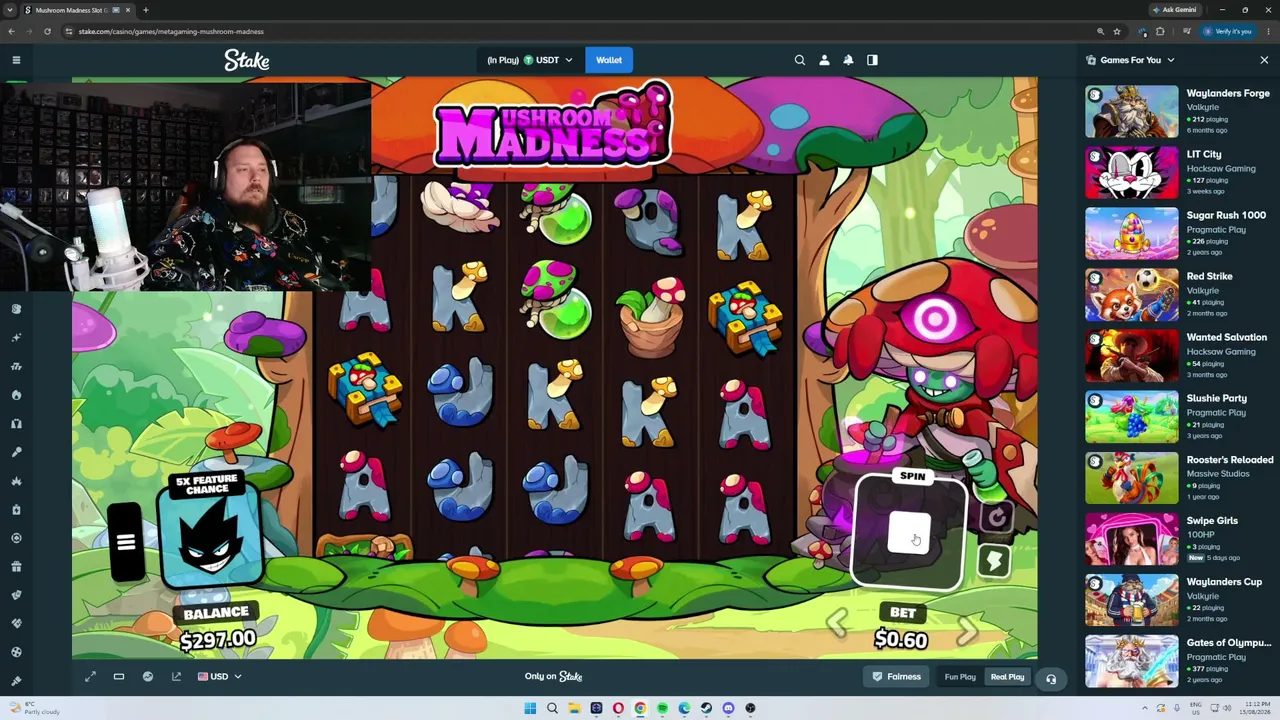Screen dimensions: 1280x720
Task: Select Rooster's Reloaded game title
Action: [1230, 460]
